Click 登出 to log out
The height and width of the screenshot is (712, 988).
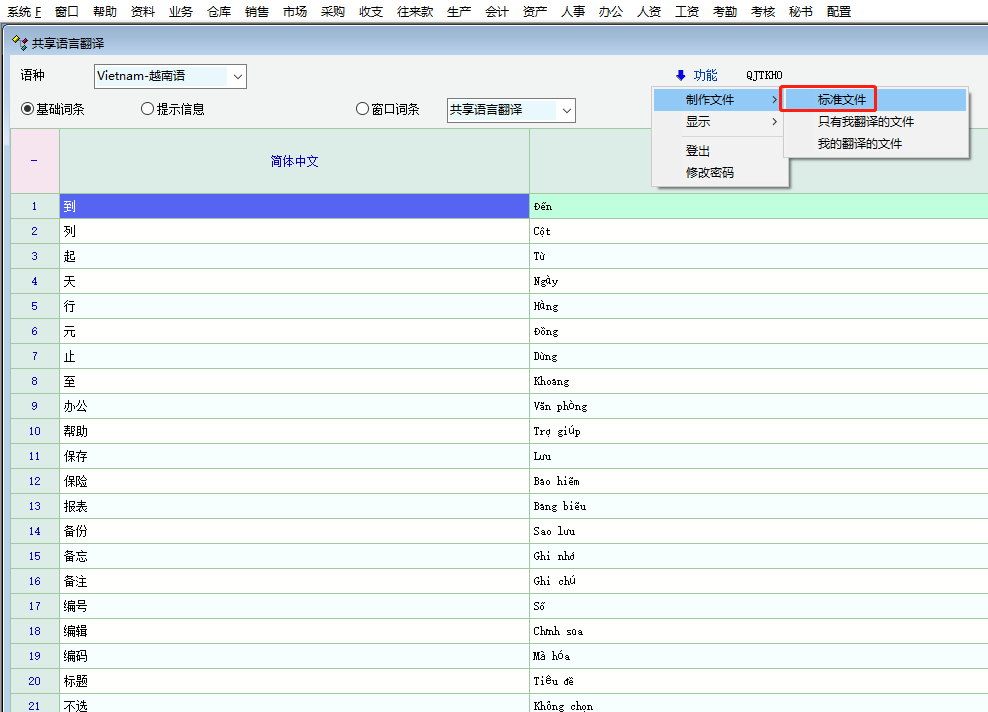click(x=698, y=151)
